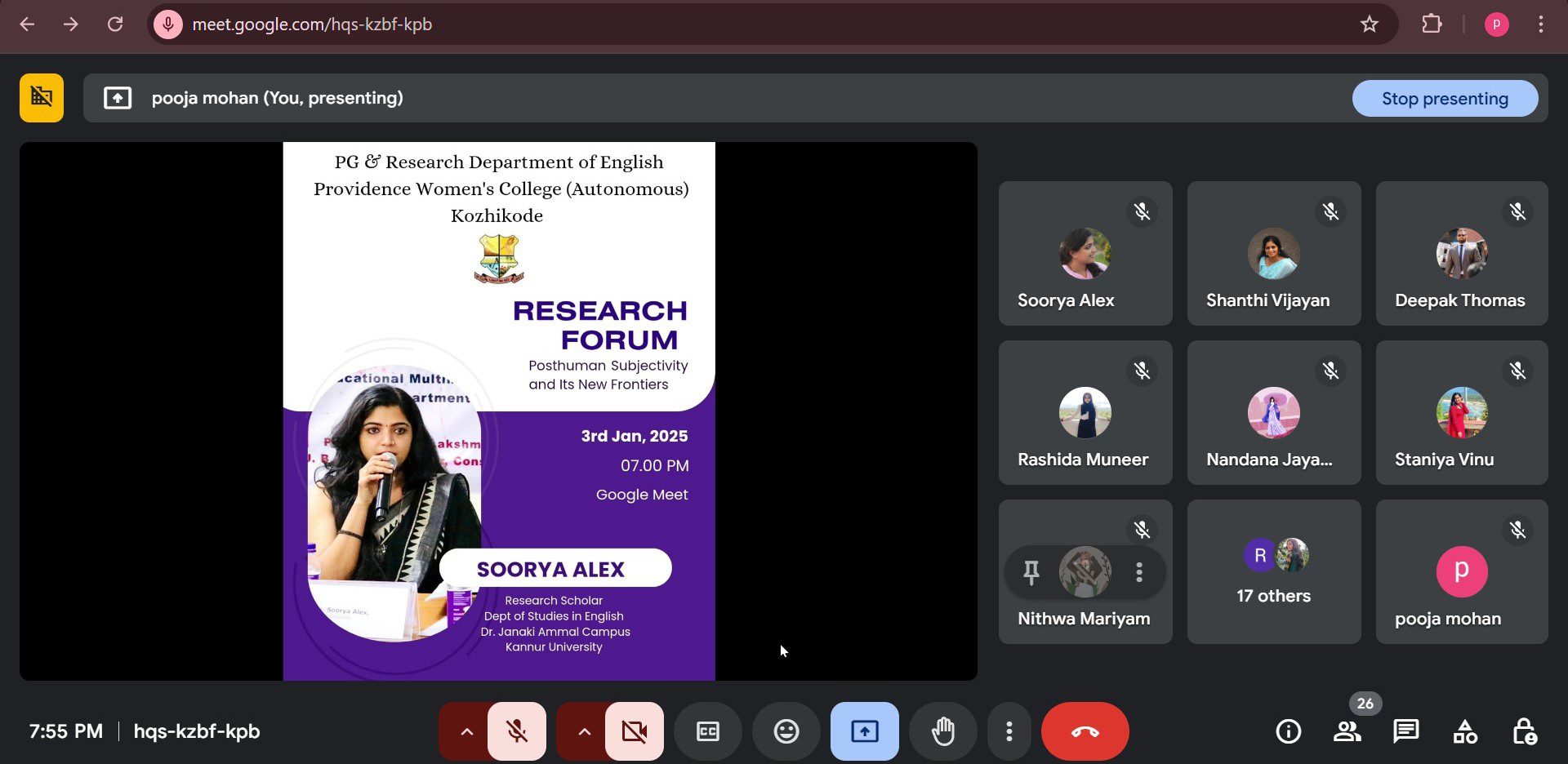Viewport: 1568px width, 764px height.
Task: Open more options menu in bottom toolbar
Action: click(x=1009, y=731)
